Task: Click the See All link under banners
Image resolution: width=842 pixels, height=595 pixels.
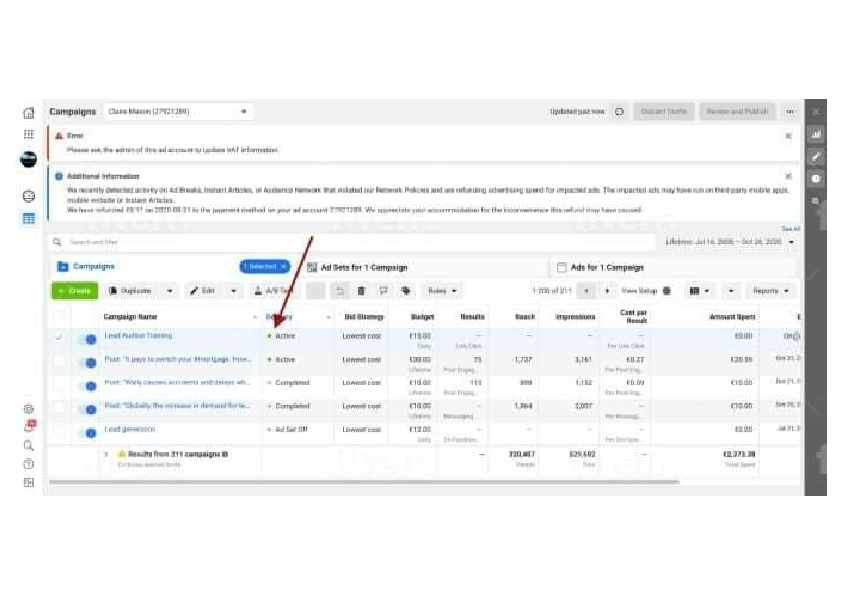Action: 790,229
